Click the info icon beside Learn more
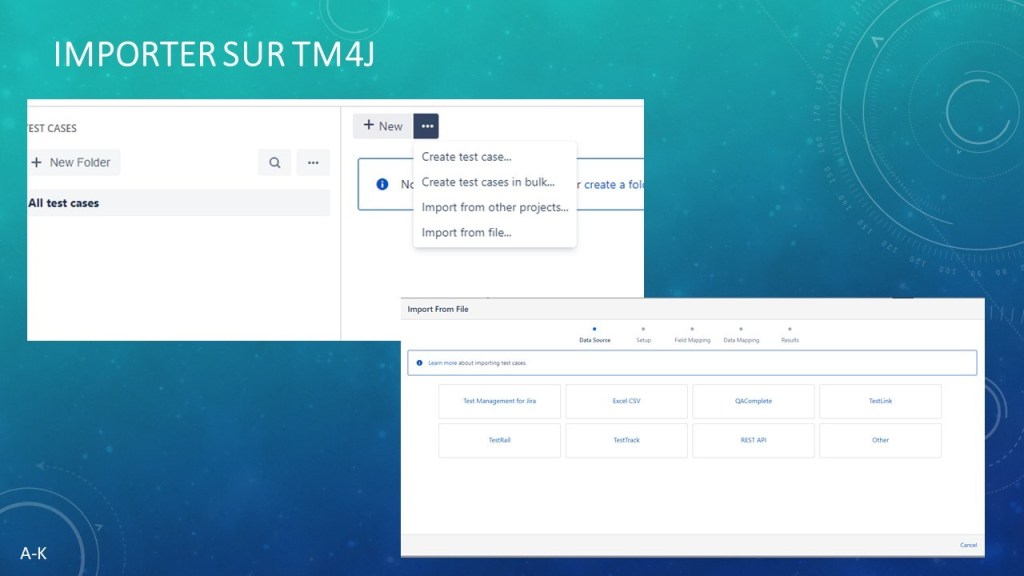The width and height of the screenshot is (1024, 576). (418, 363)
